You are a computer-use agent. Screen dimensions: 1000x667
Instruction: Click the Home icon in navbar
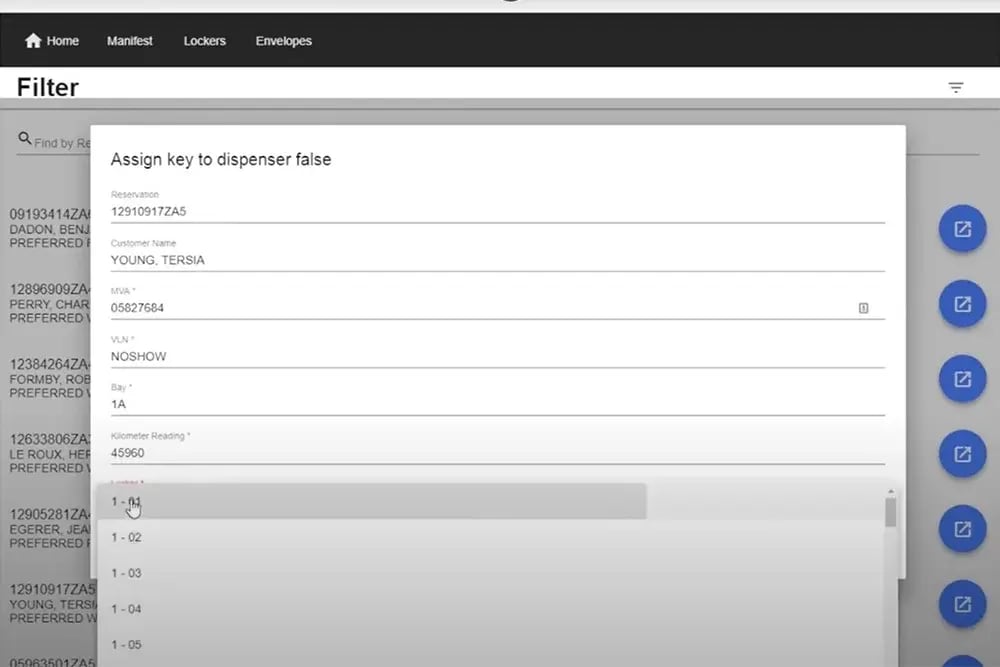coord(33,41)
